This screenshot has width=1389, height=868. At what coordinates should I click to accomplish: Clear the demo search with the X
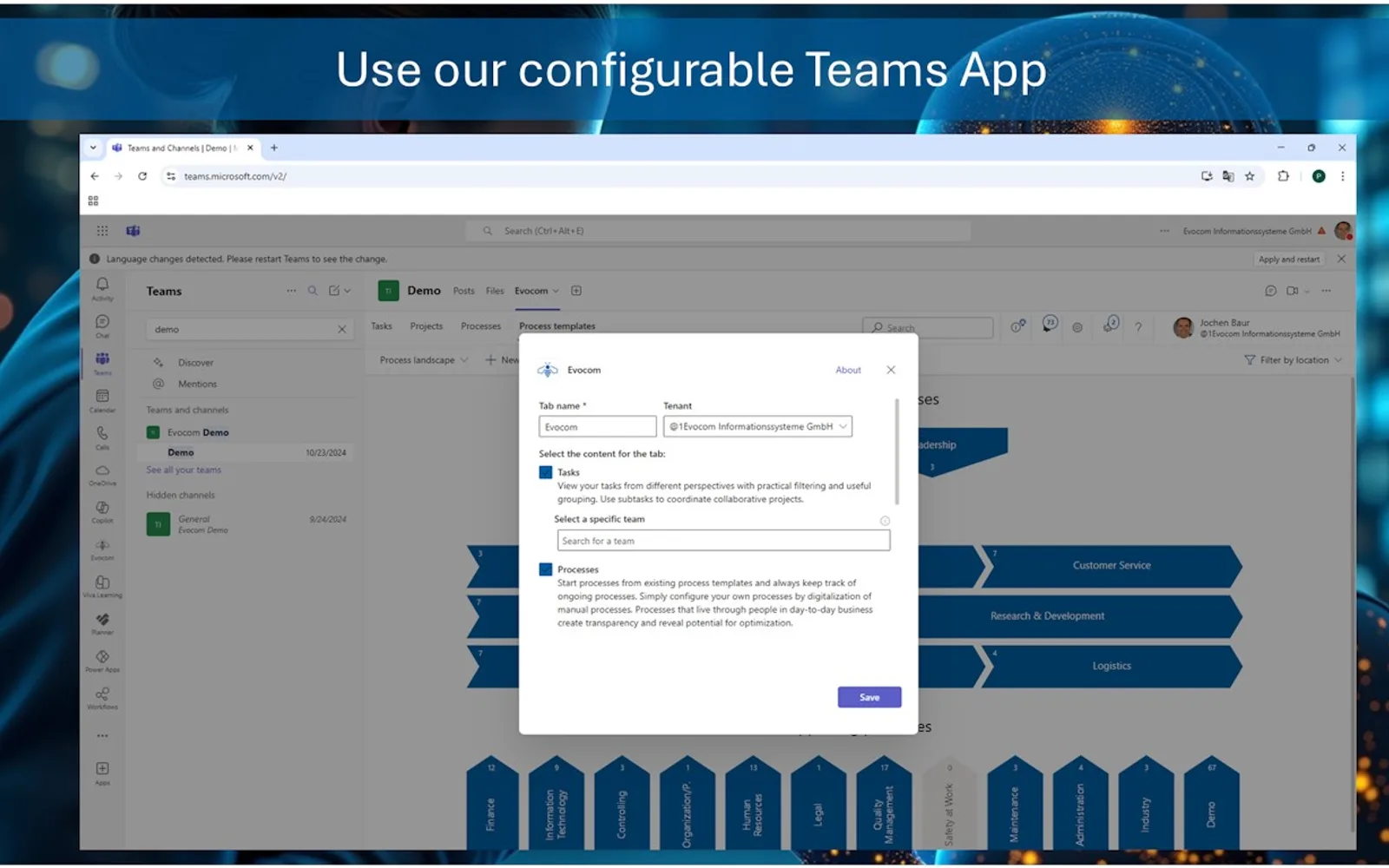click(x=342, y=329)
